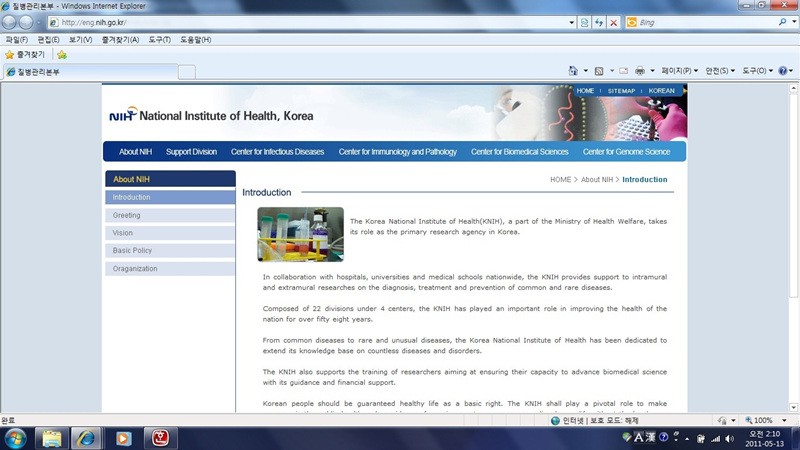Click About NIH in breadcrumb
The image size is (800, 450).
[596, 180]
